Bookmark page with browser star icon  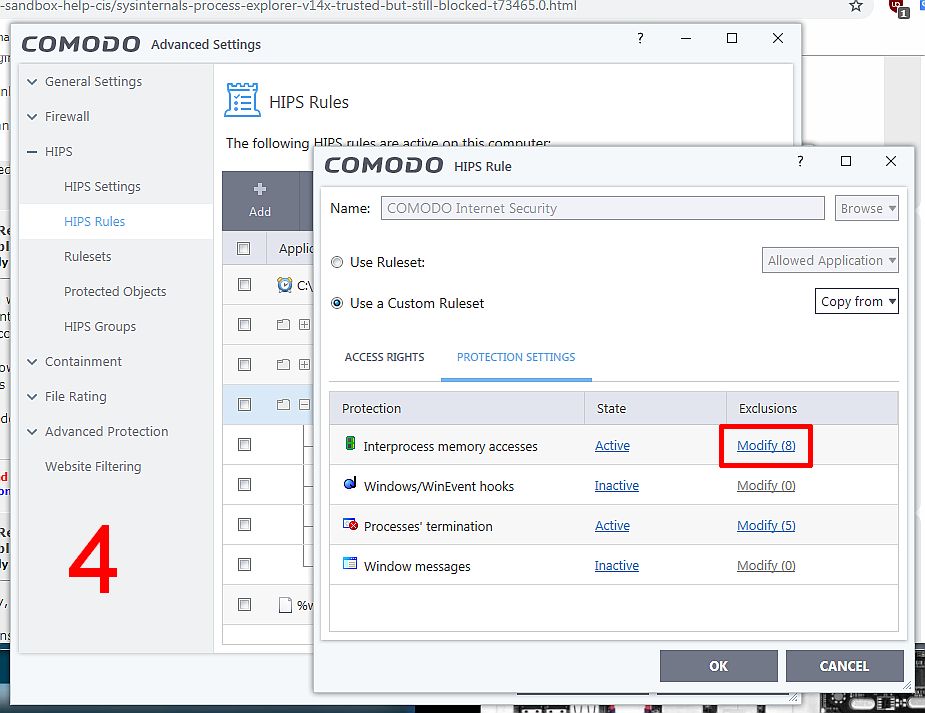856,6
